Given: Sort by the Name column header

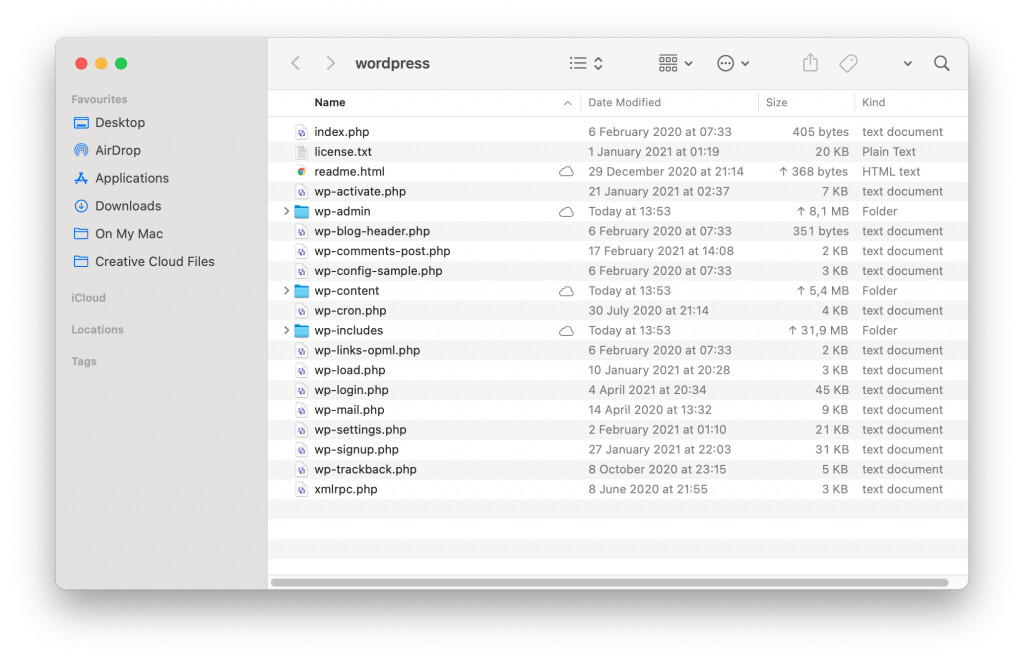Looking at the screenshot, I should click(330, 103).
